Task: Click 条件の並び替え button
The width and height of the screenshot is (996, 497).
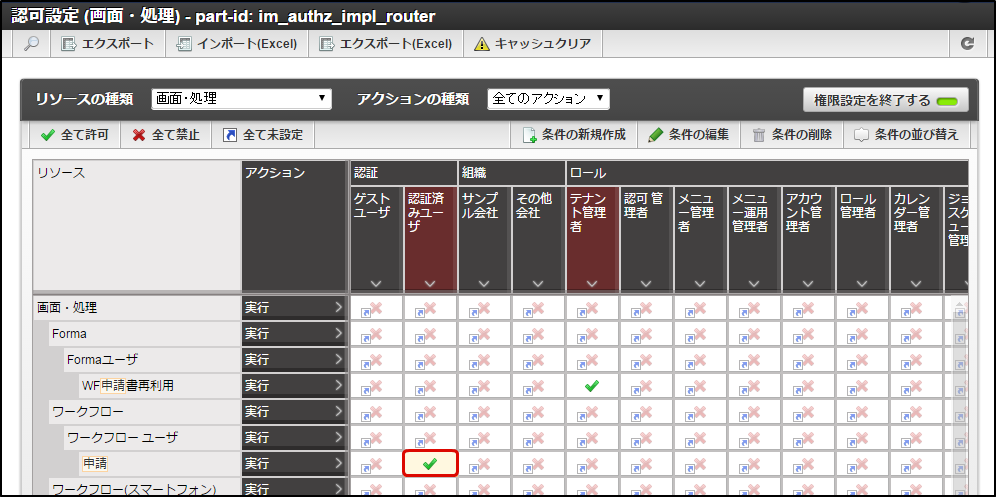Action: tap(906, 135)
